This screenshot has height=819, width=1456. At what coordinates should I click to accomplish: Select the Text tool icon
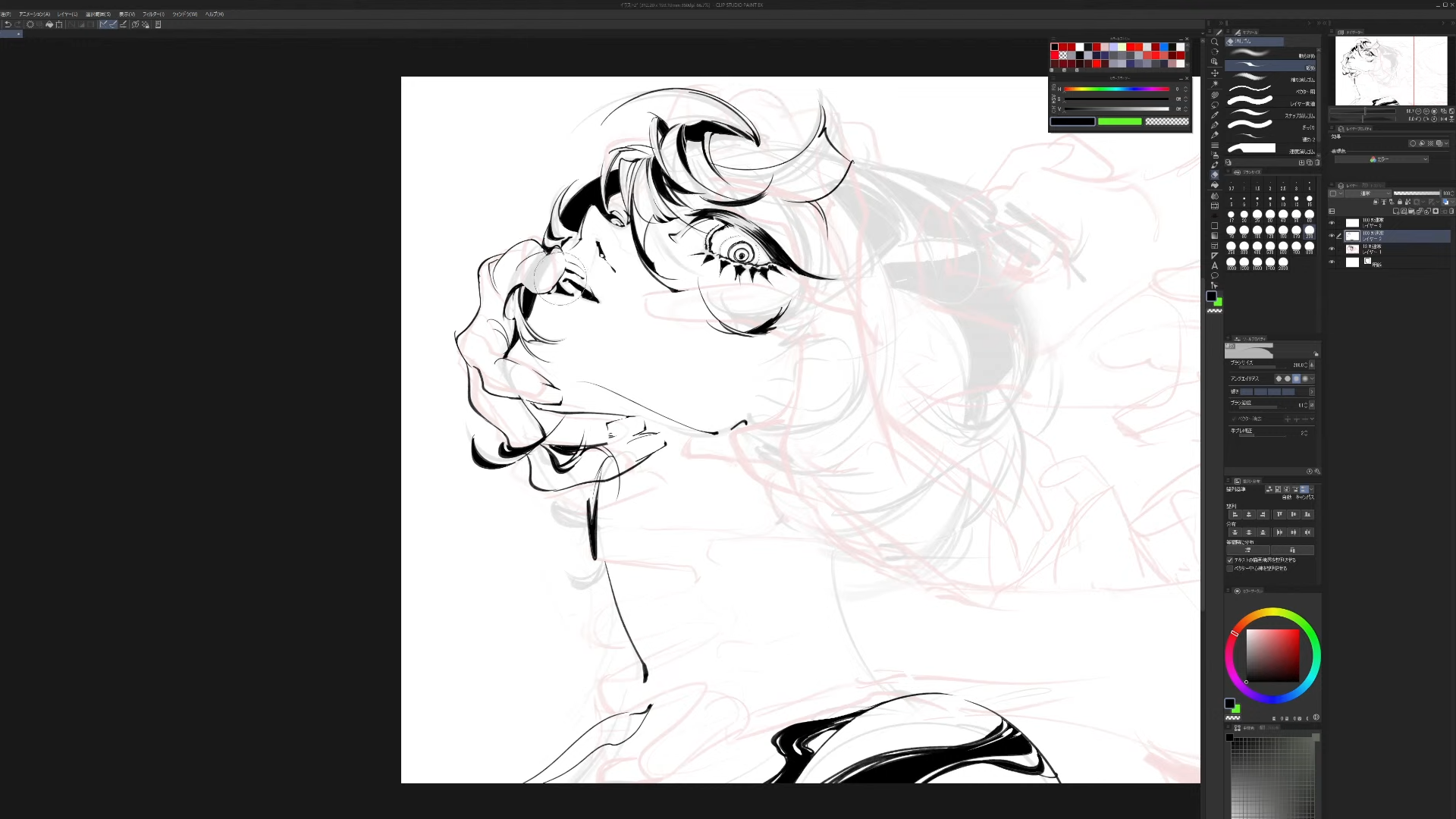(1214, 265)
